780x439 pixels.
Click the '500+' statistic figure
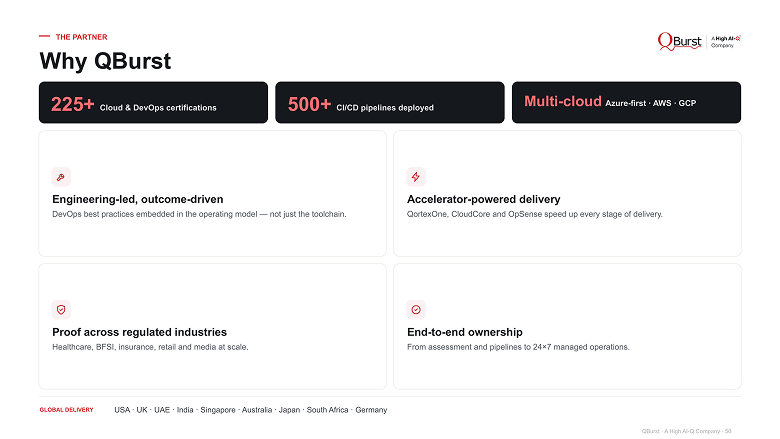click(x=309, y=104)
